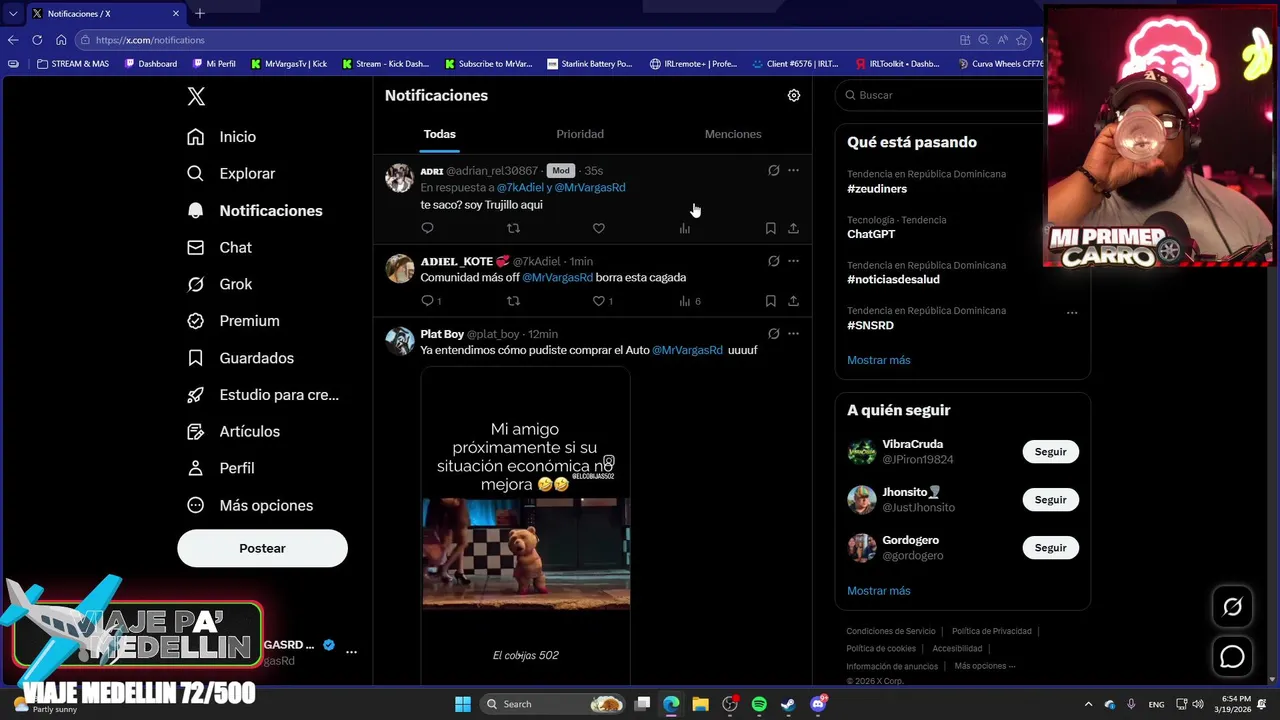Open the Windows Start menu
Image resolution: width=1280 pixels, height=720 pixels.
click(x=462, y=704)
